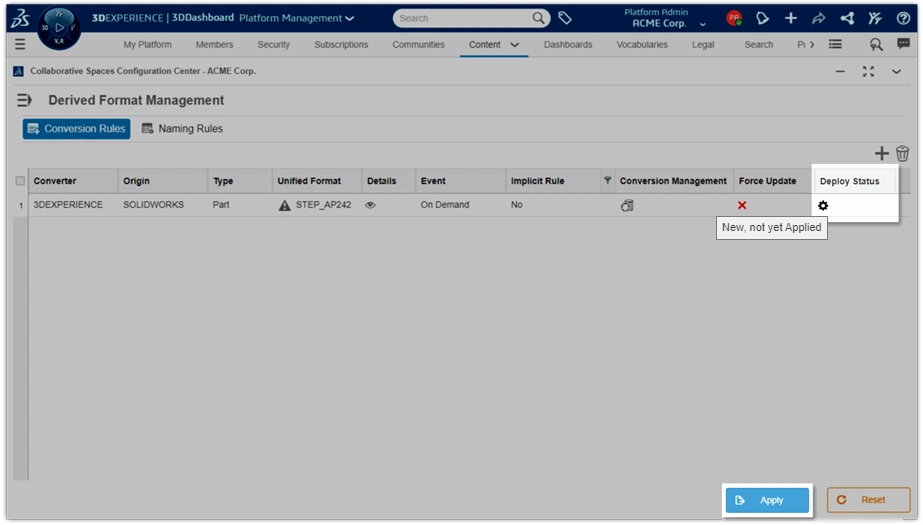Click the user search icon near chat
The width and height of the screenshot is (923, 525).
pyautogui.click(x=876, y=44)
